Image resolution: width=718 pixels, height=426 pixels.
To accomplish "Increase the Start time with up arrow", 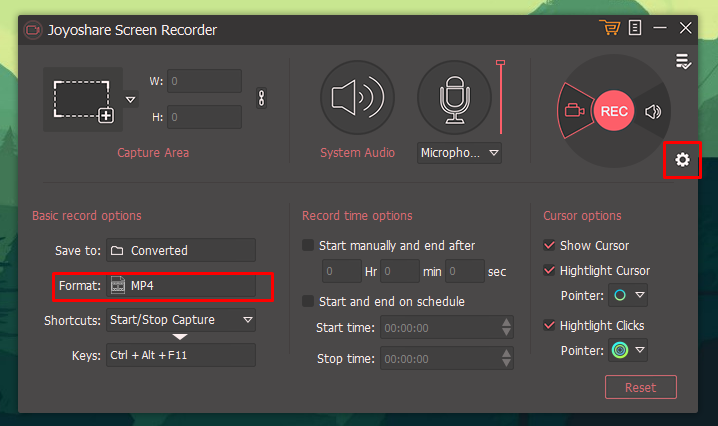I will [506, 322].
